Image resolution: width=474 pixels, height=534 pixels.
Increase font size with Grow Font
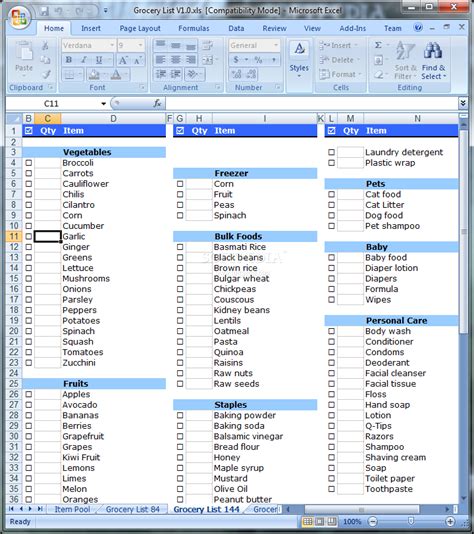(x=123, y=60)
